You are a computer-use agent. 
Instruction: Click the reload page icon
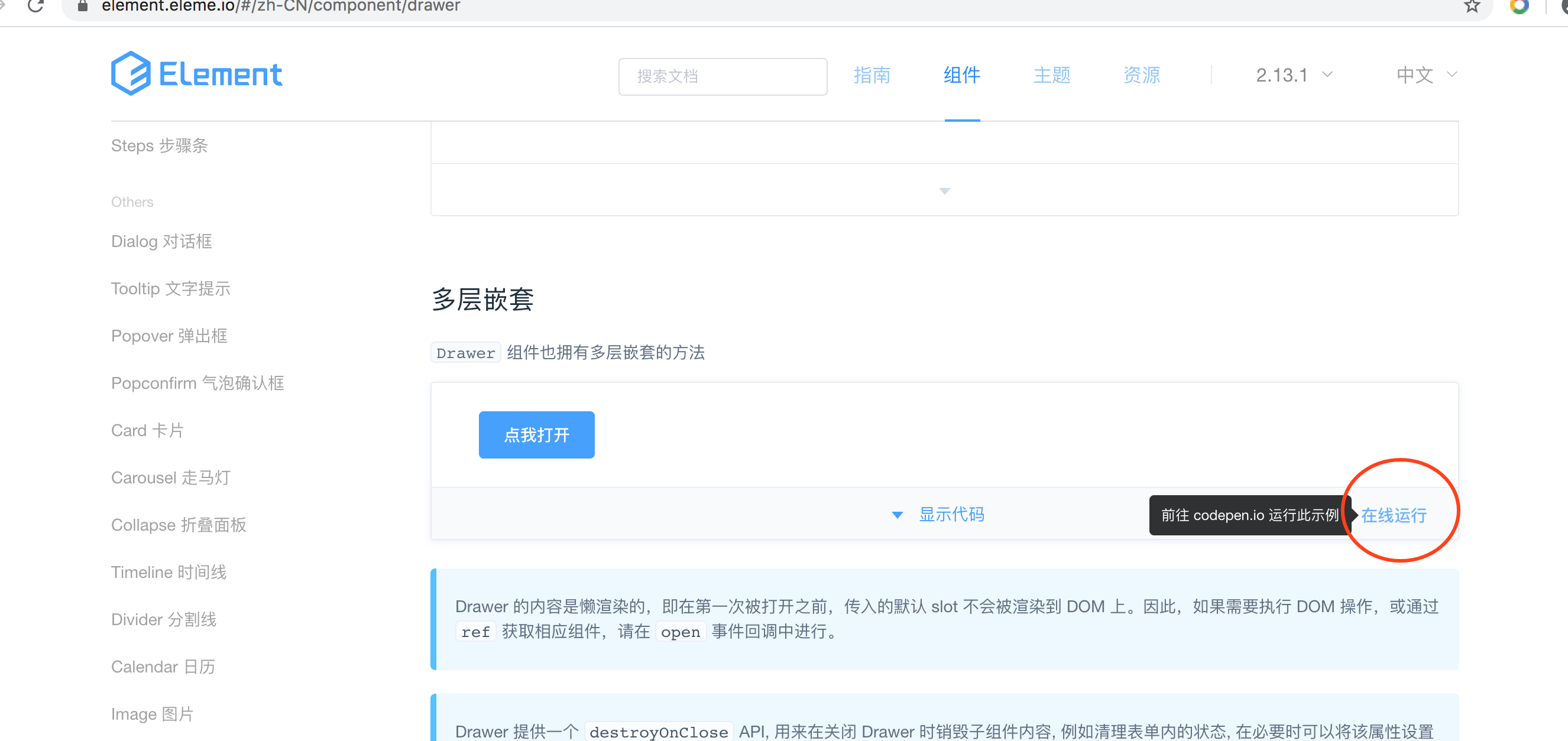[37, 6]
